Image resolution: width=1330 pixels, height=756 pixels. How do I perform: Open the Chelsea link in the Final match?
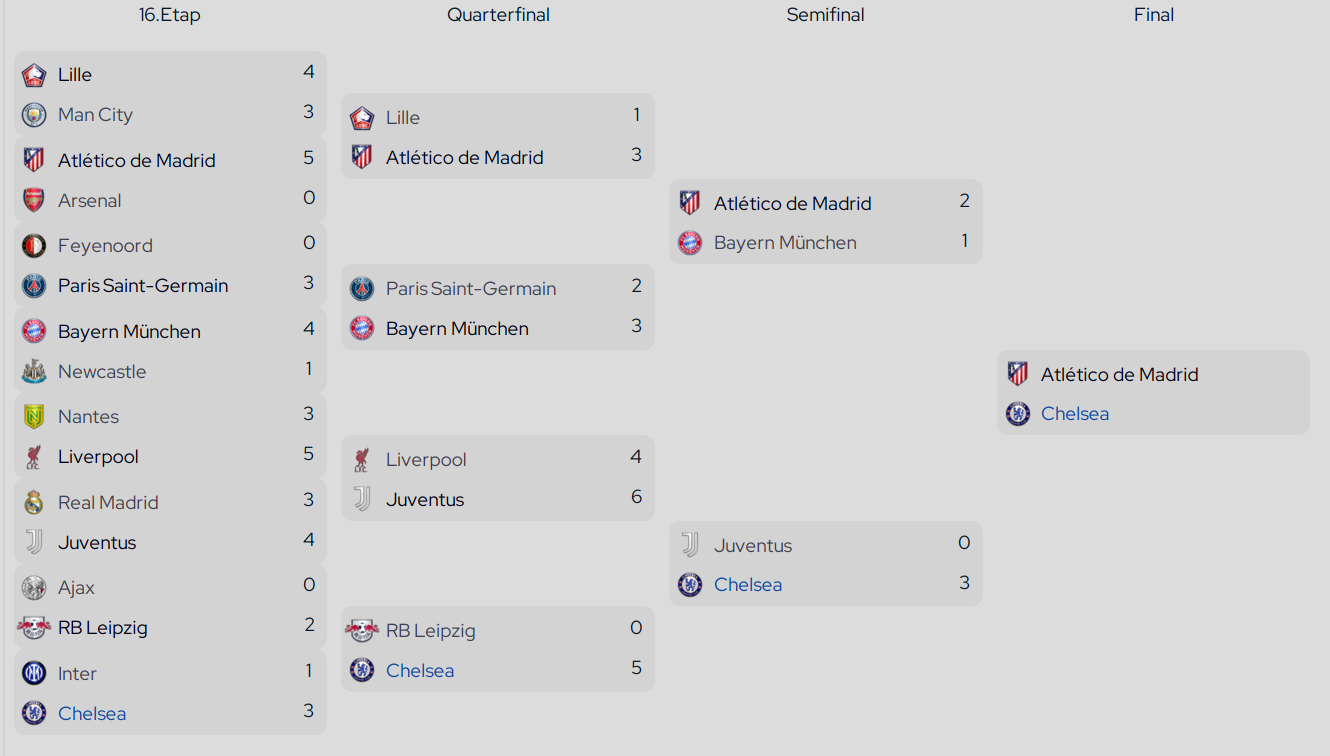pyautogui.click(x=1075, y=414)
